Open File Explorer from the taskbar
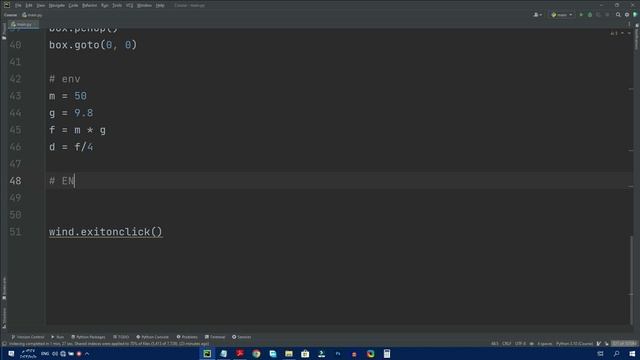This screenshot has width=640, height=360. pyautogui.click(x=289, y=353)
